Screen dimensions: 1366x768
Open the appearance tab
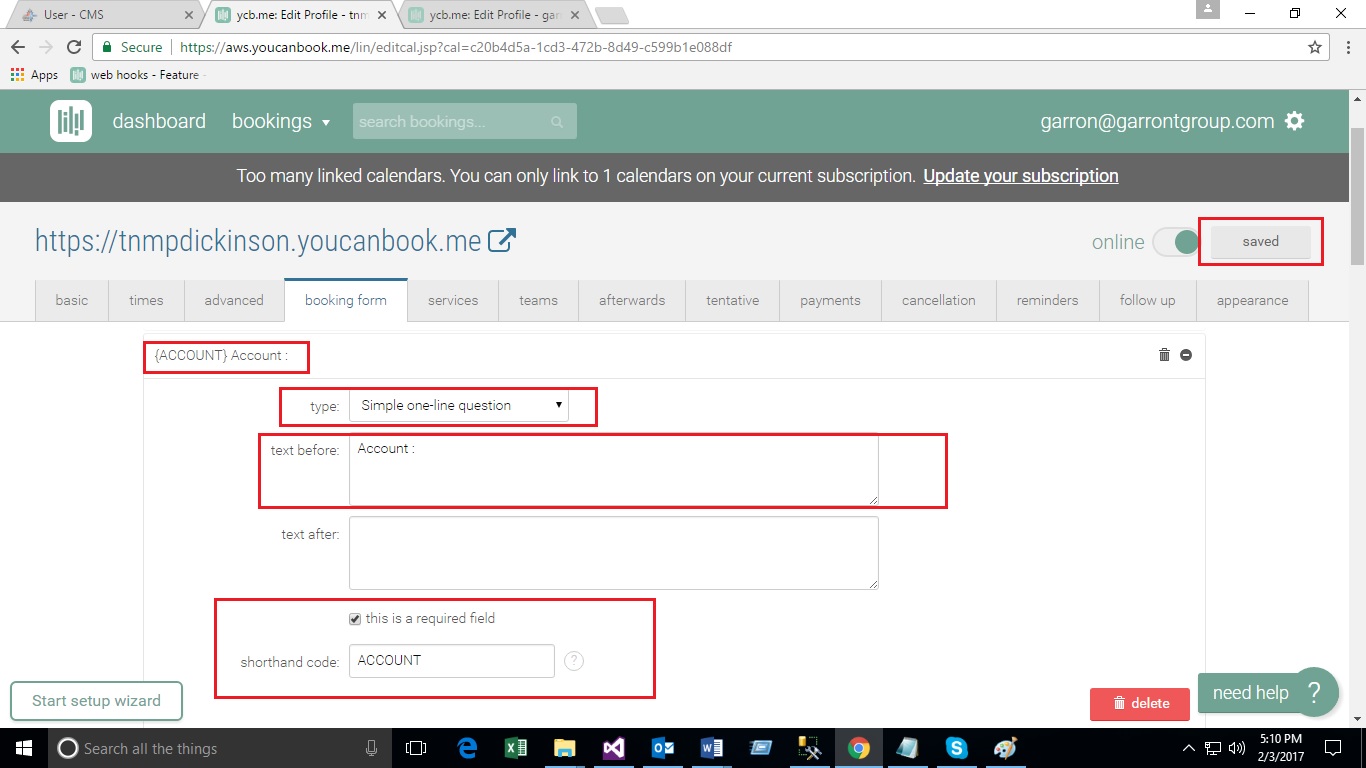point(1252,300)
